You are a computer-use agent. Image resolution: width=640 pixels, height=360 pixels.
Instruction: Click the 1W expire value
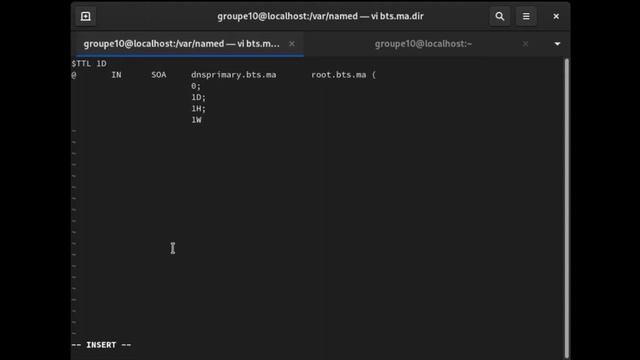[196, 120]
